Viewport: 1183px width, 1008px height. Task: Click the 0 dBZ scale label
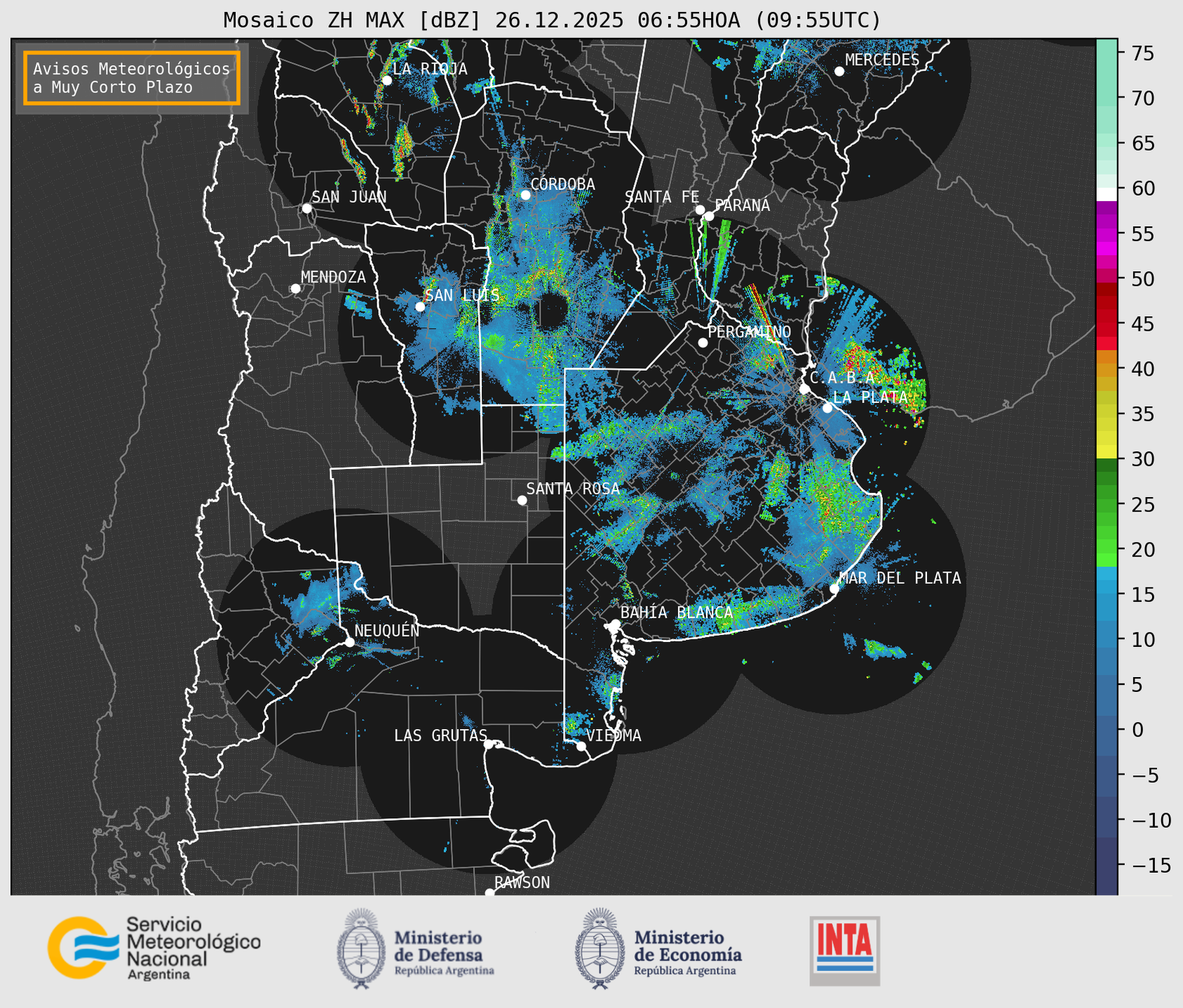(x=1137, y=730)
